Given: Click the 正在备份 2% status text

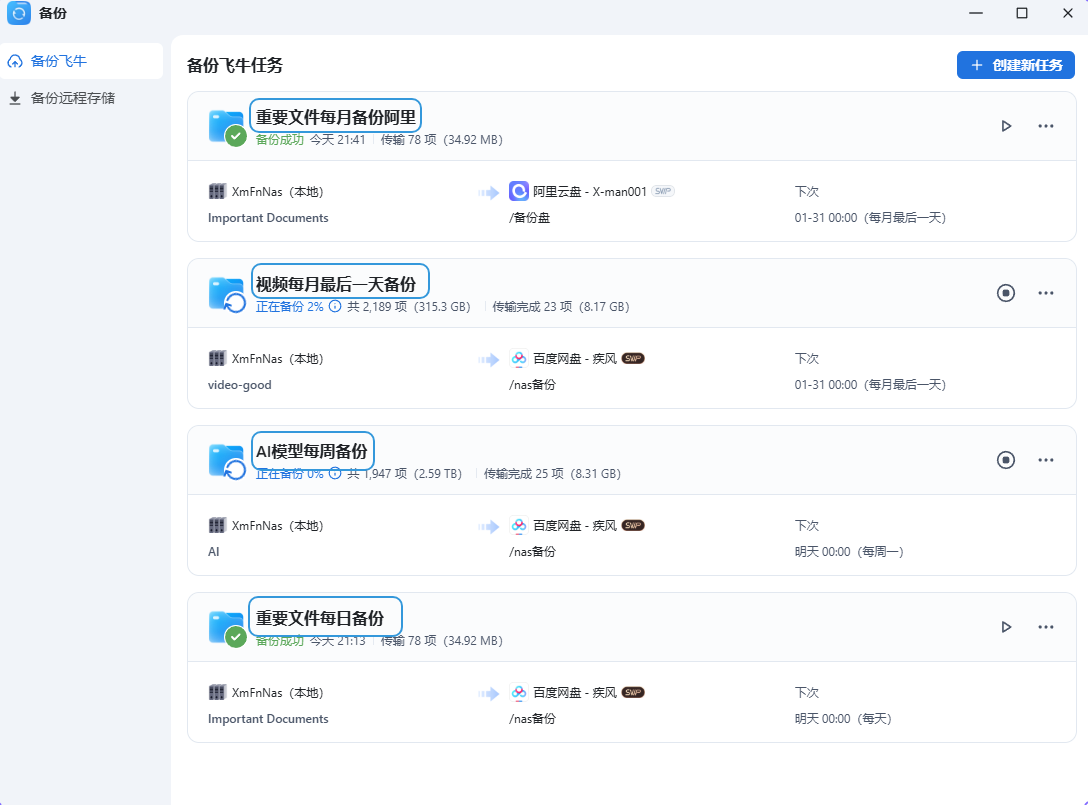Looking at the screenshot, I should [x=289, y=307].
